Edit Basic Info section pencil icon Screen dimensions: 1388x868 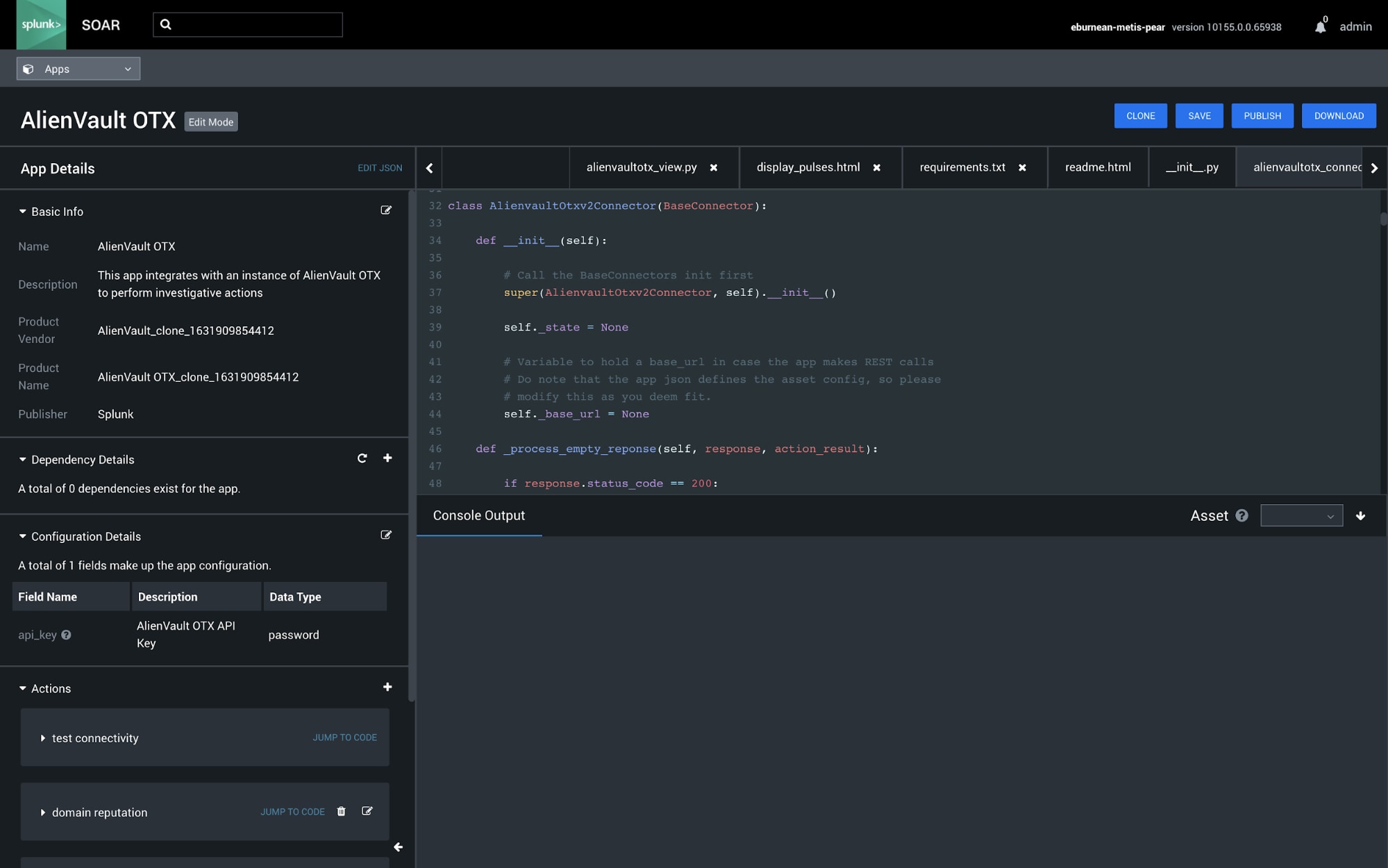386,210
